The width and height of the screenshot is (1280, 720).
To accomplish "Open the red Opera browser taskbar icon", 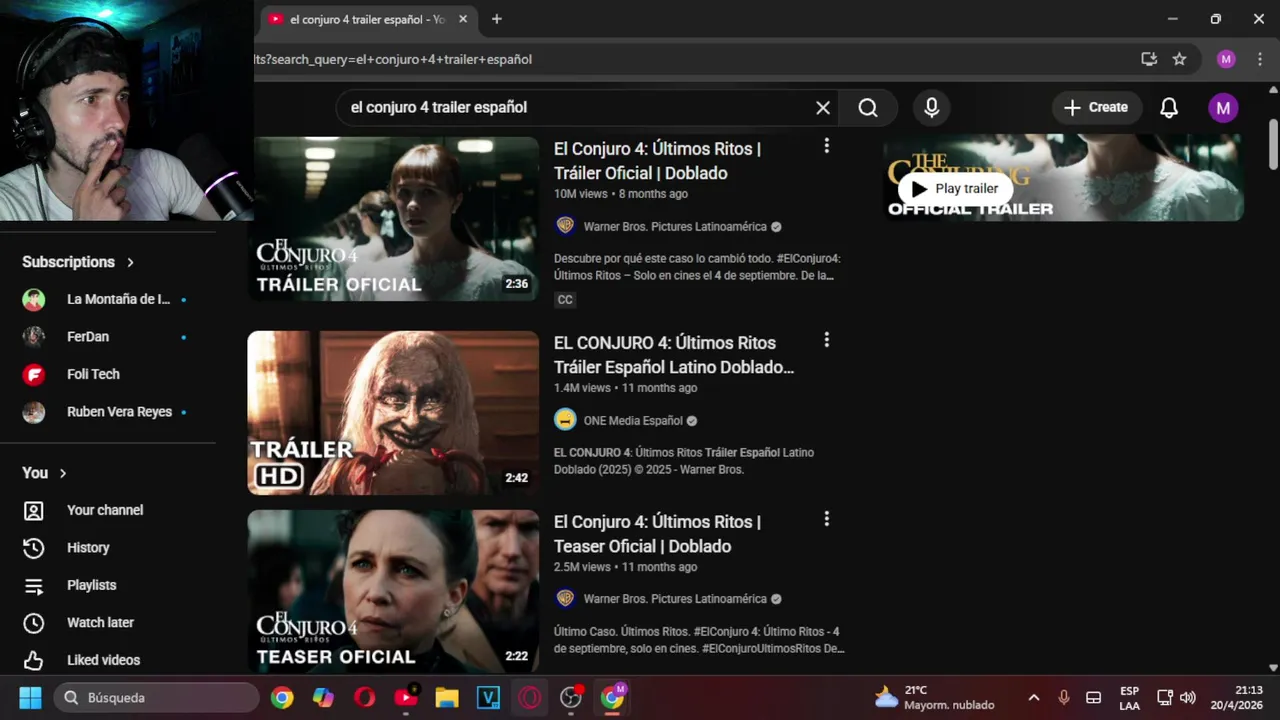I will coord(365,698).
